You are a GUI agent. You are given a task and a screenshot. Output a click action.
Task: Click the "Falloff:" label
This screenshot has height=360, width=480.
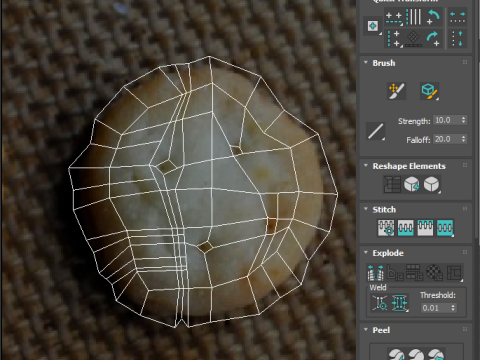tap(418, 140)
